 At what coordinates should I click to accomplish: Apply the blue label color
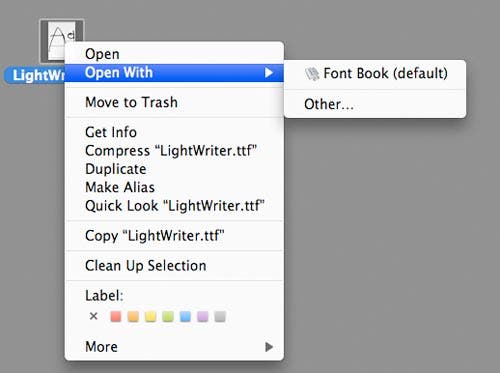(x=185, y=316)
